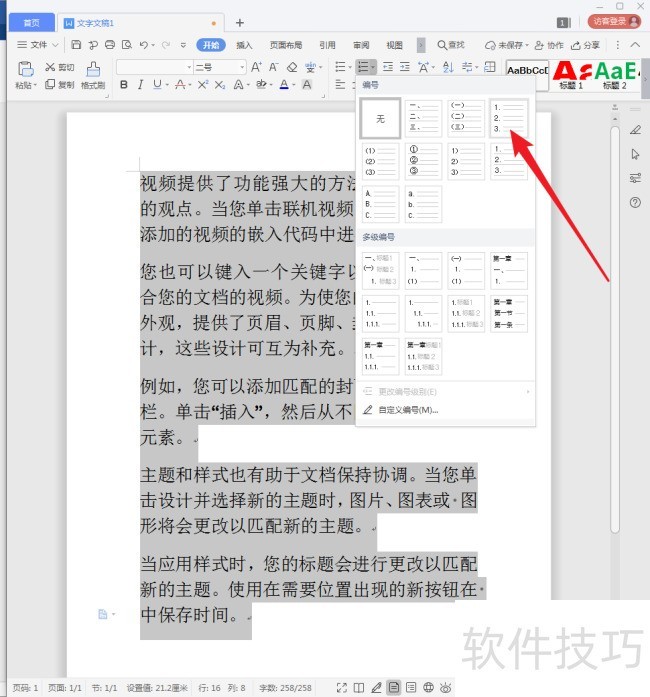Click the Increase Indent icon
650x697 pixels.
click(405, 67)
